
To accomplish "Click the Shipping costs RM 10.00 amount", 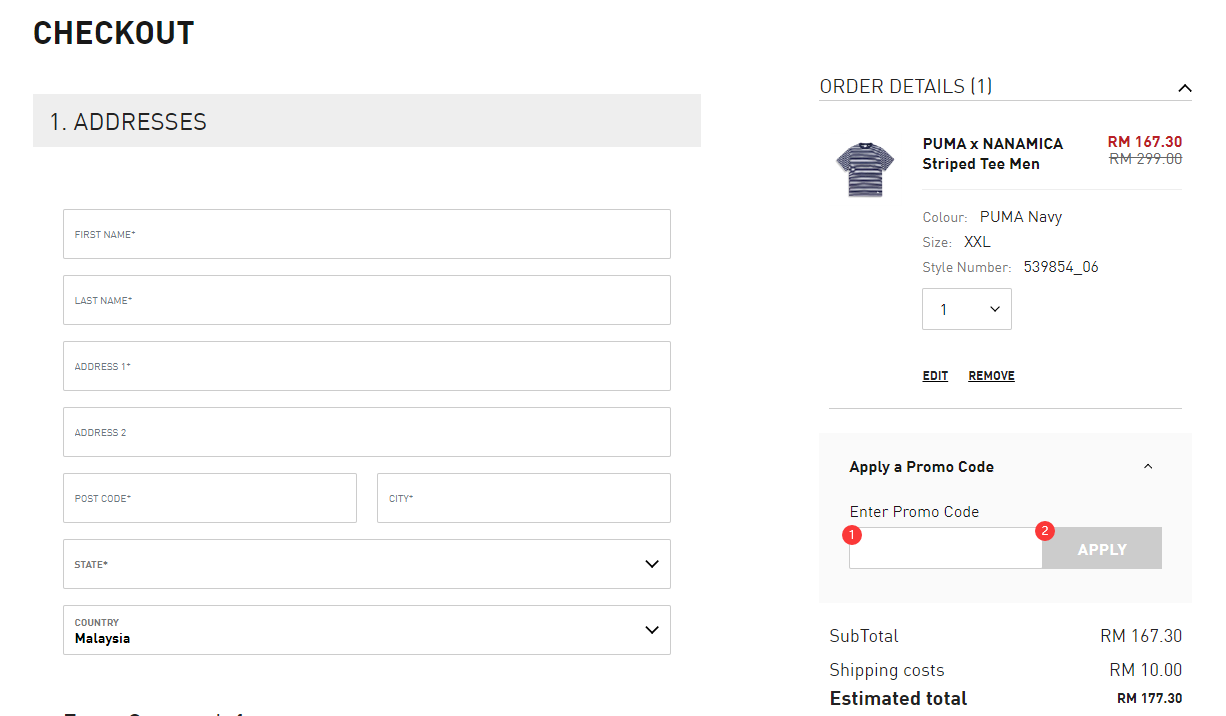I will point(1146,670).
